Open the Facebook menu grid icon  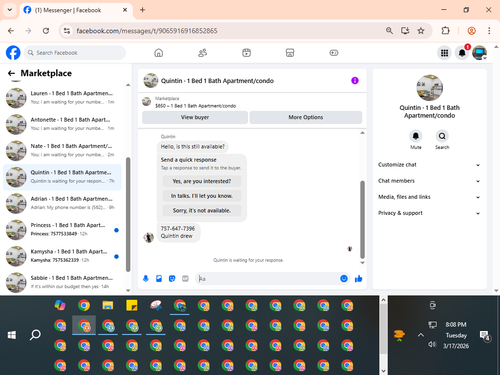[444, 53]
